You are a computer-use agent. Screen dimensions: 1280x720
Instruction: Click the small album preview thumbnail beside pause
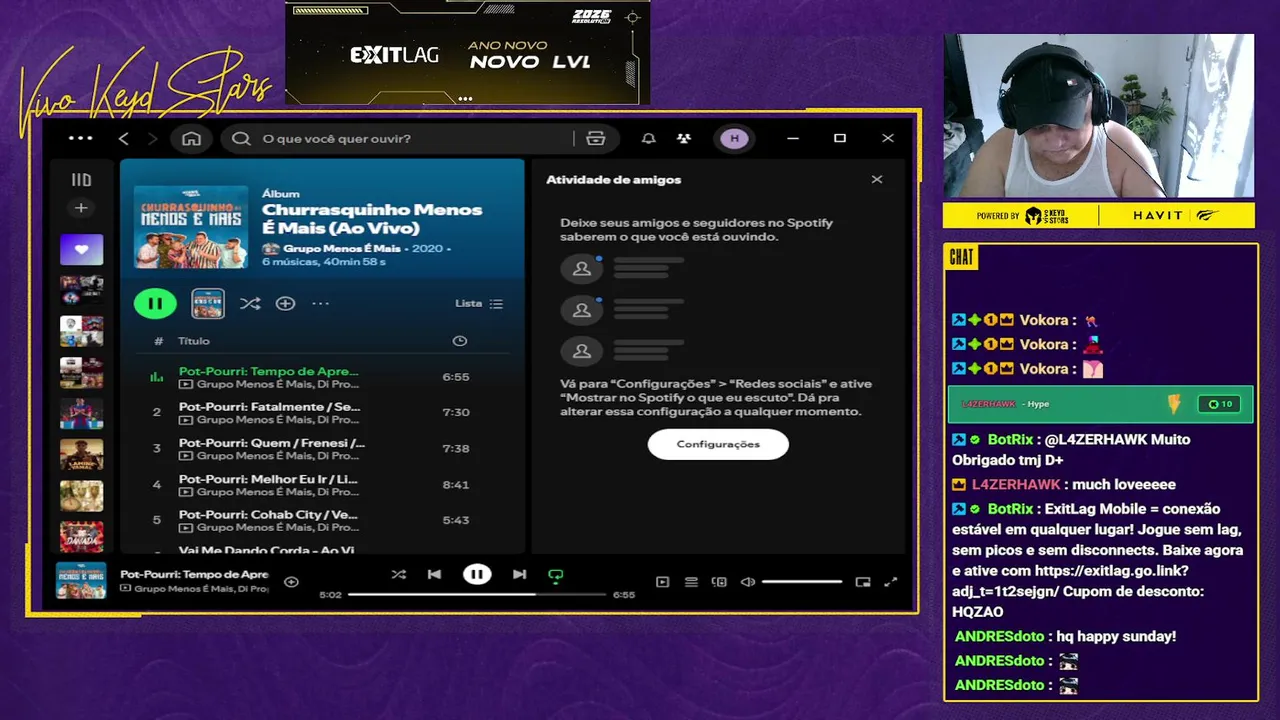208,303
